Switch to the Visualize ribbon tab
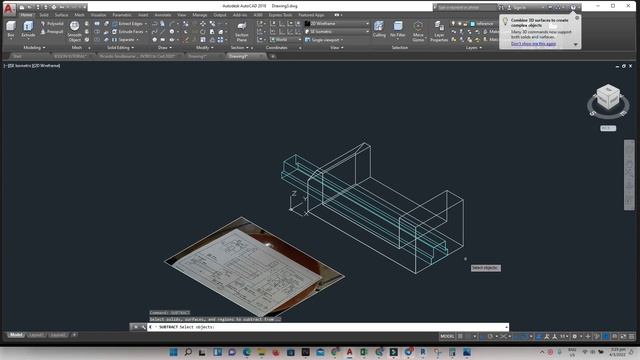The width and height of the screenshot is (640, 360). point(98,15)
